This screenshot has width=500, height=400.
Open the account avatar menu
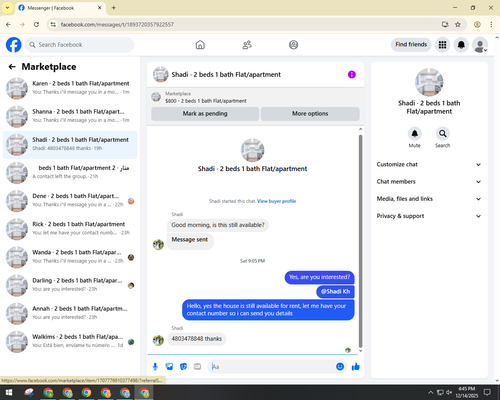tap(480, 45)
